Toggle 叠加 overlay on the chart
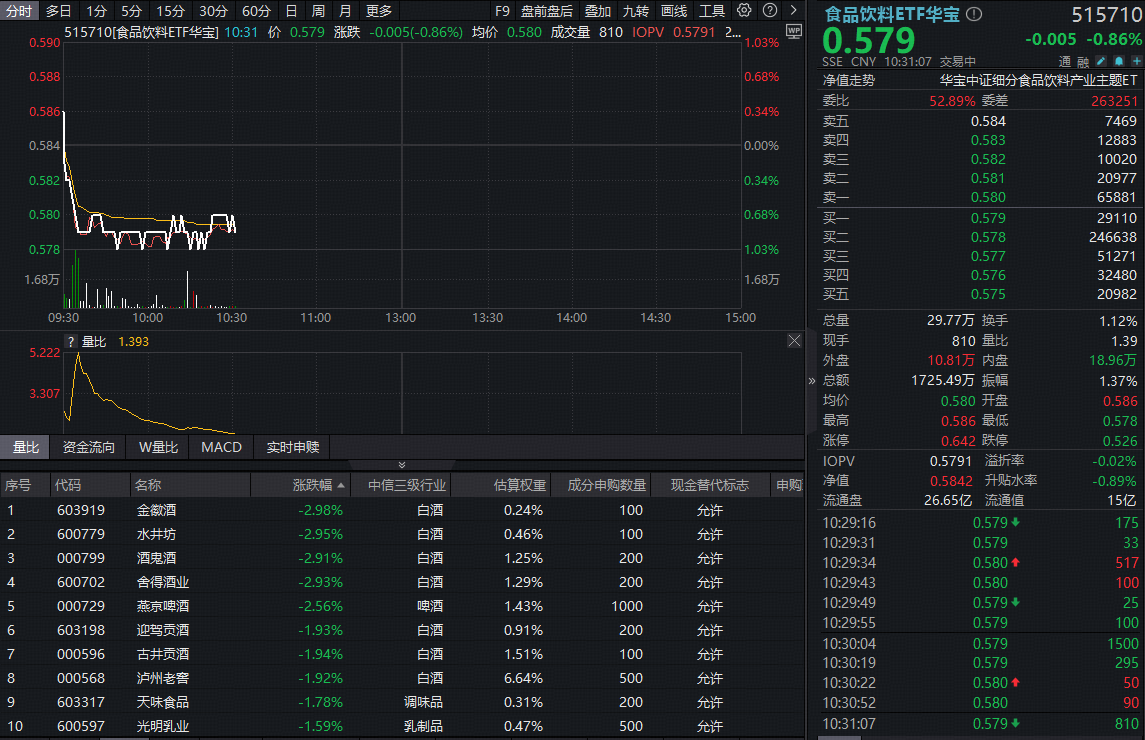 598,11
